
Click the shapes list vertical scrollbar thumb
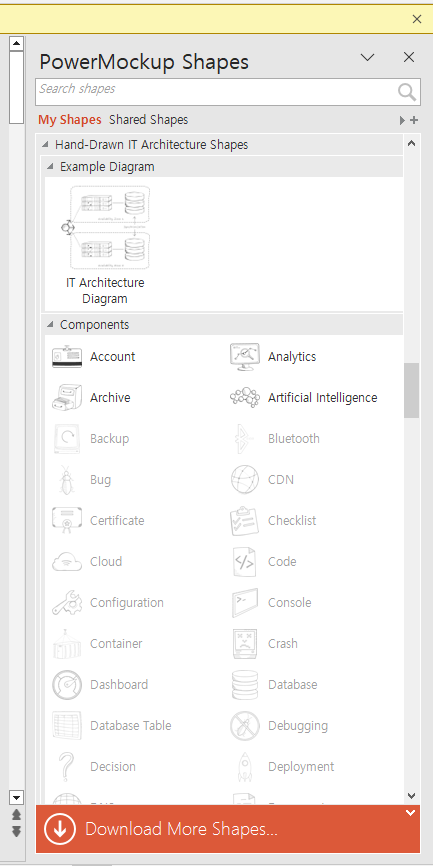click(411, 390)
